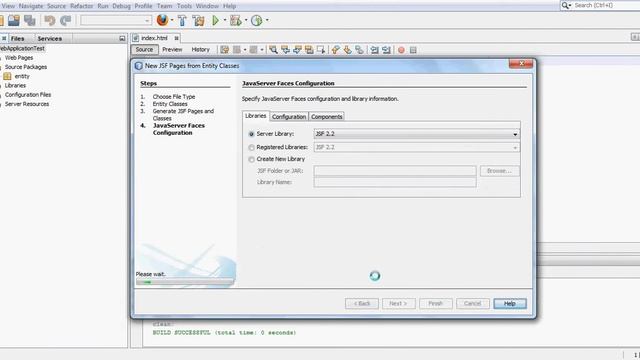Click the red Start Macro Recording icon
The width and height of the screenshot is (640, 360).
(x=401, y=50)
